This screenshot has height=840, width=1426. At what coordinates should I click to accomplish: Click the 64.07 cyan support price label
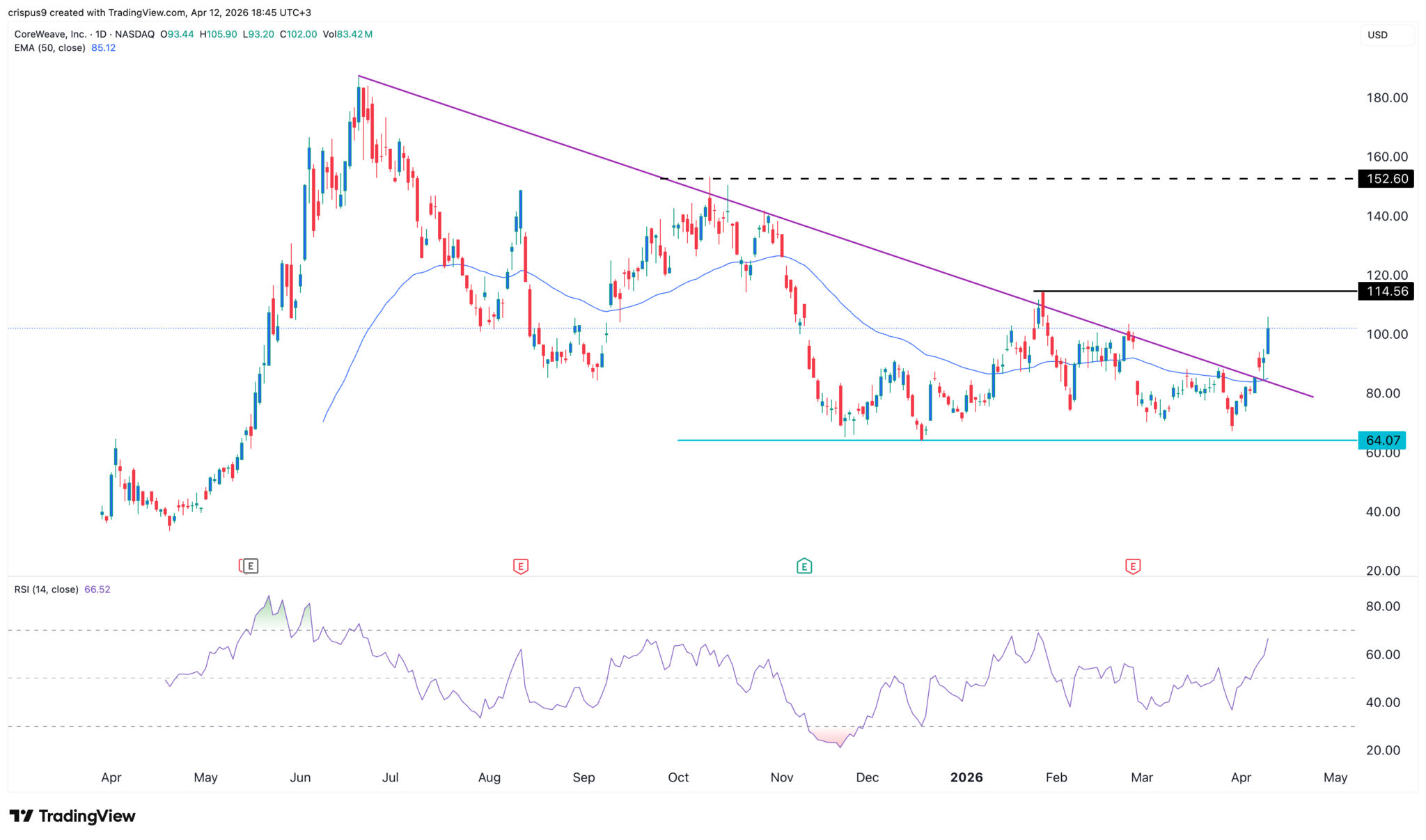1382,440
